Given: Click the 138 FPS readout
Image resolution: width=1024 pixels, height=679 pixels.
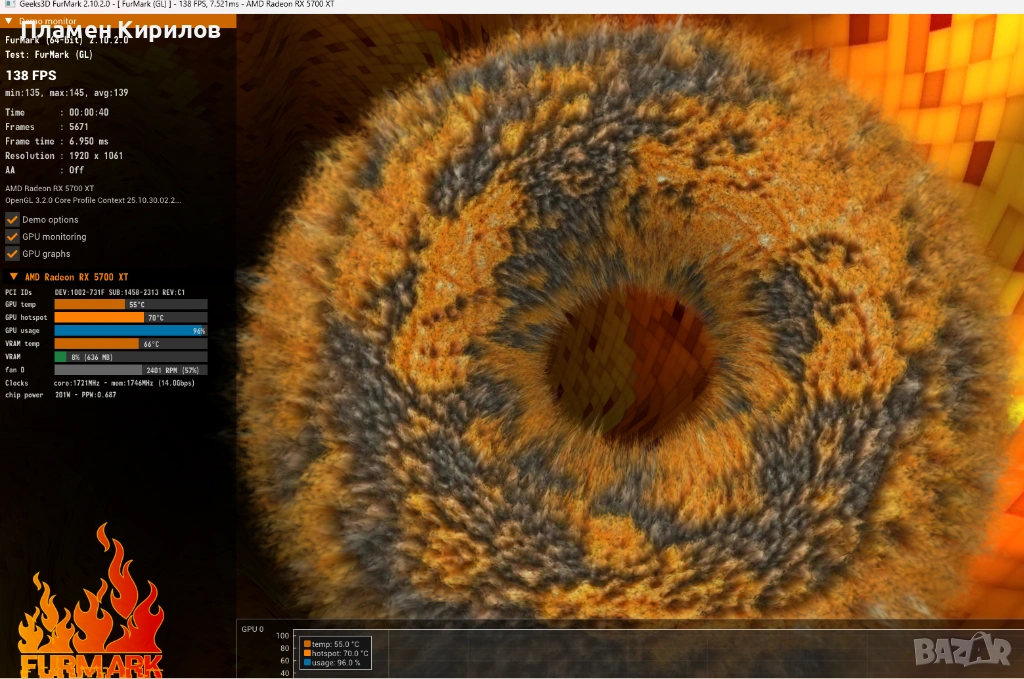Looking at the screenshot, I should tap(31, 75).
